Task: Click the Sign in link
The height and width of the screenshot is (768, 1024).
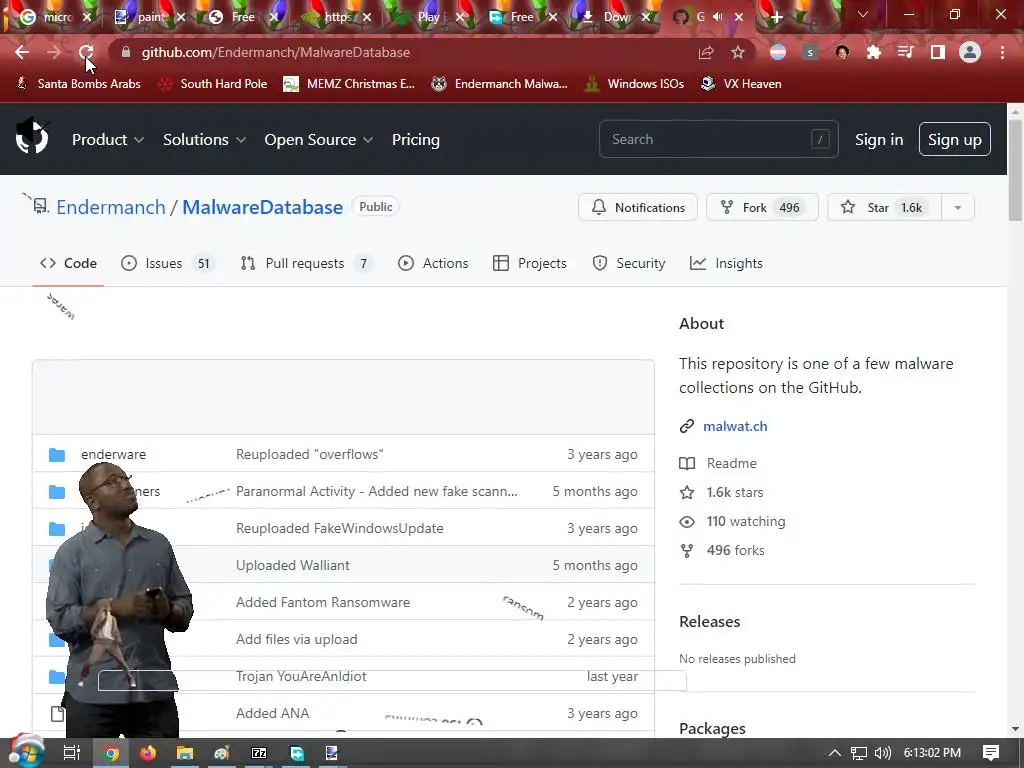Action: (x=879, y=140)
